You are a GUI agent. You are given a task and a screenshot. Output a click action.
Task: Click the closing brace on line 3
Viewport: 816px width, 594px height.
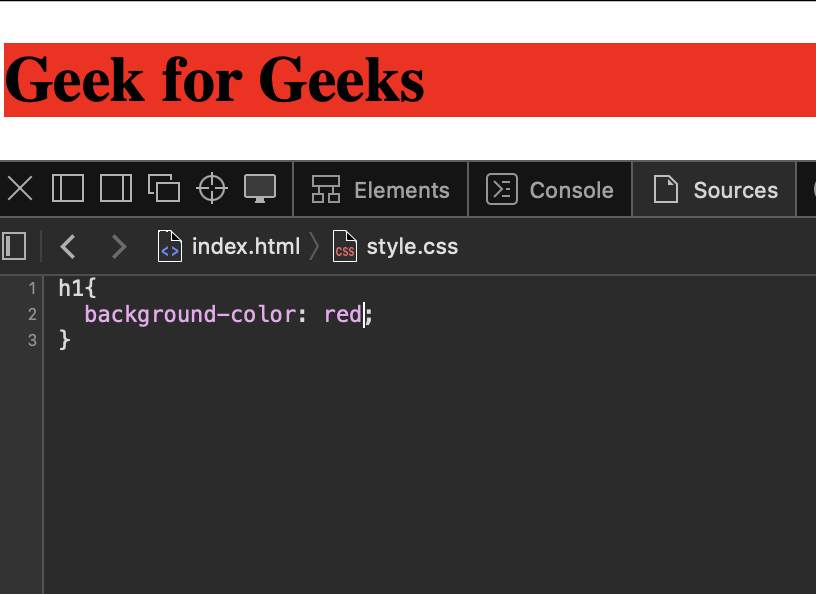click(x=65, y=340)
